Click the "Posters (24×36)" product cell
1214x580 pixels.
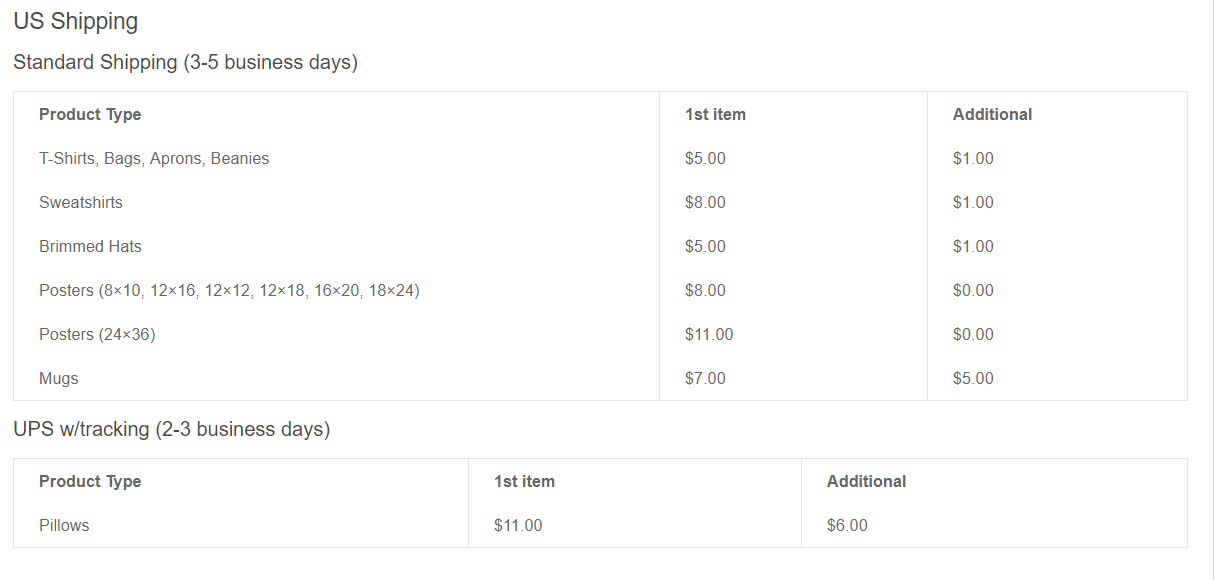tap(97, 334)
